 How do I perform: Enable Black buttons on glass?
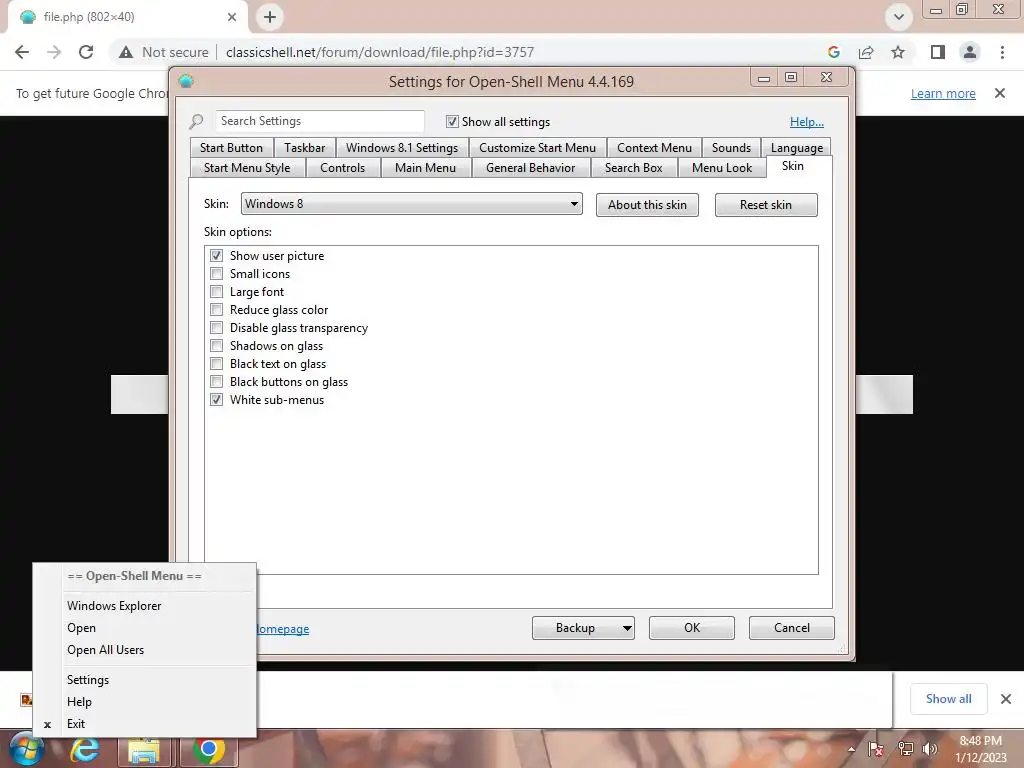pos(216,381)
